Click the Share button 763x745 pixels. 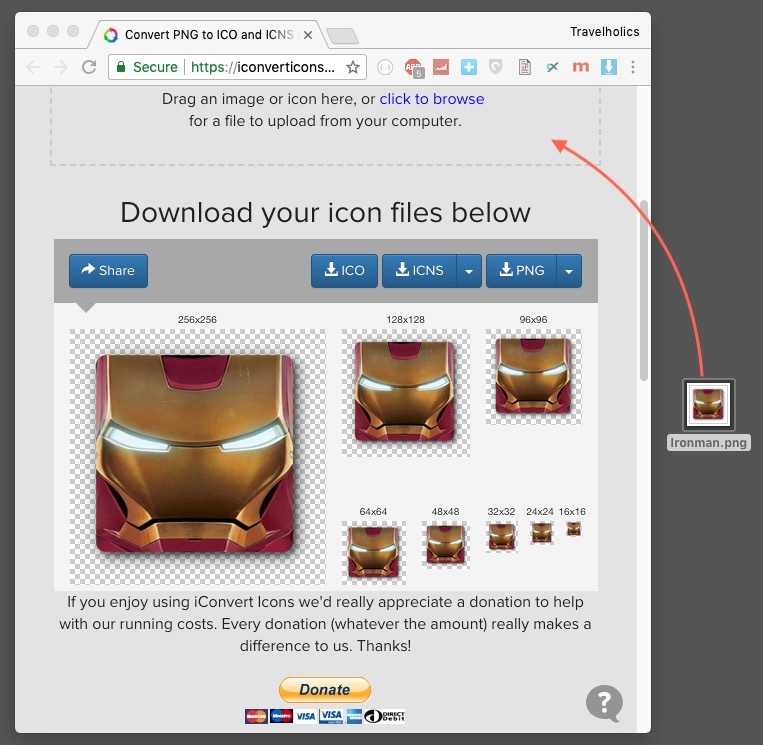click(109, 271)
